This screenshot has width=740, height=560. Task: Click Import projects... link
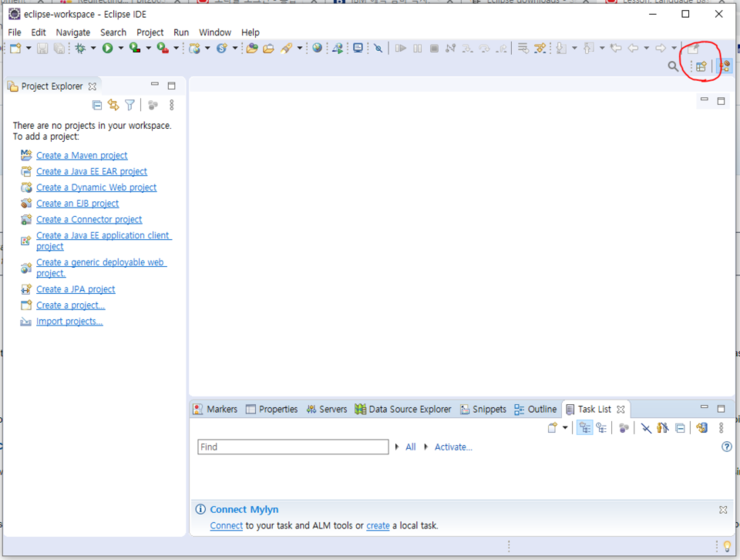[69, 321]
